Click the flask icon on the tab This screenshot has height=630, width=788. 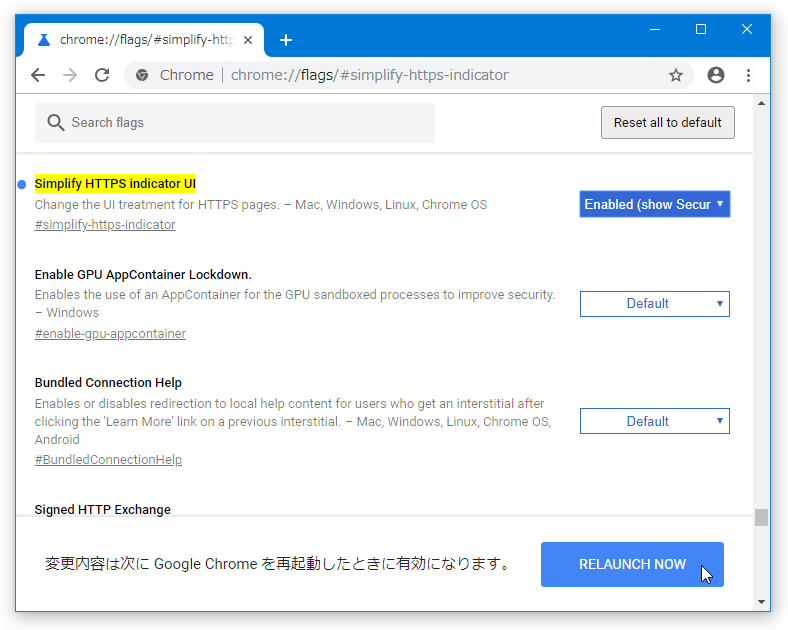tap(44, 40)
